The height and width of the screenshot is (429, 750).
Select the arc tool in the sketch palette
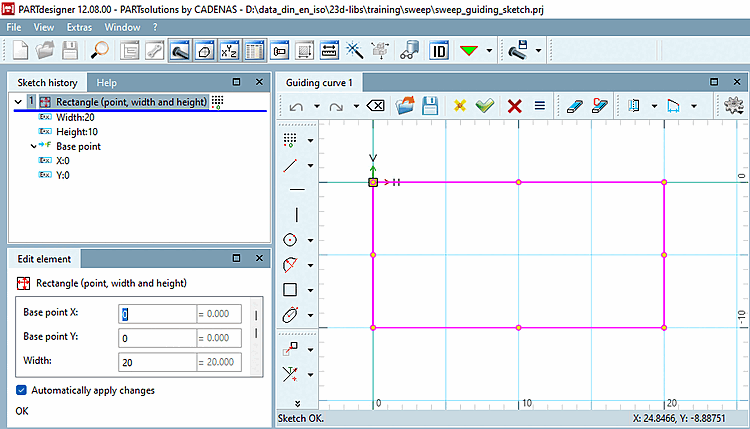(290, 265)
